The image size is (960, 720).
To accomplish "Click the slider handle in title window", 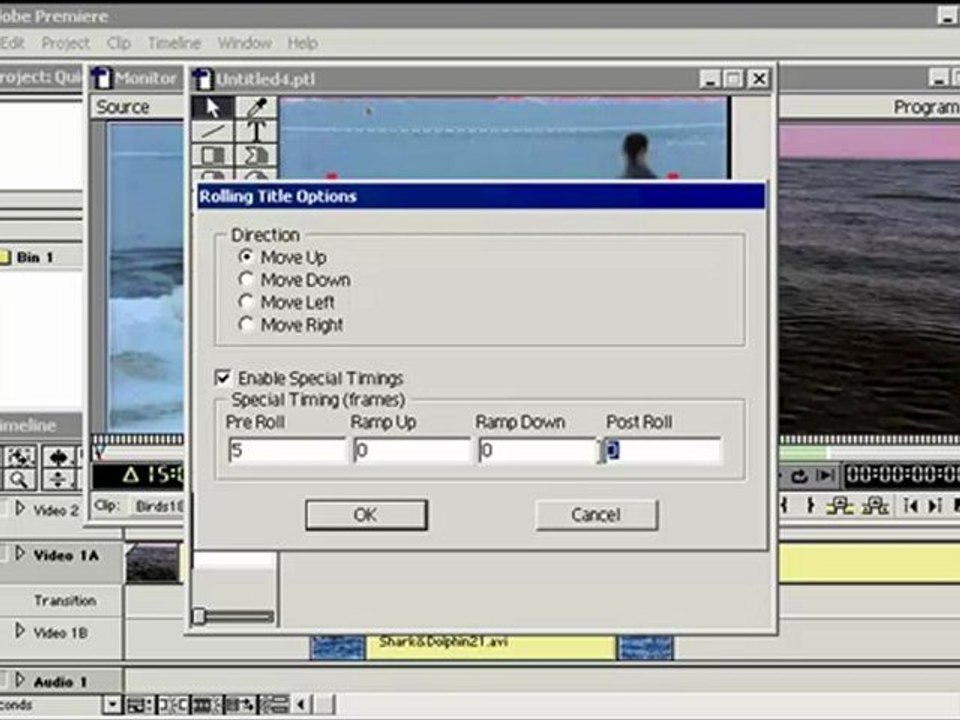I will tap(199, 616).
